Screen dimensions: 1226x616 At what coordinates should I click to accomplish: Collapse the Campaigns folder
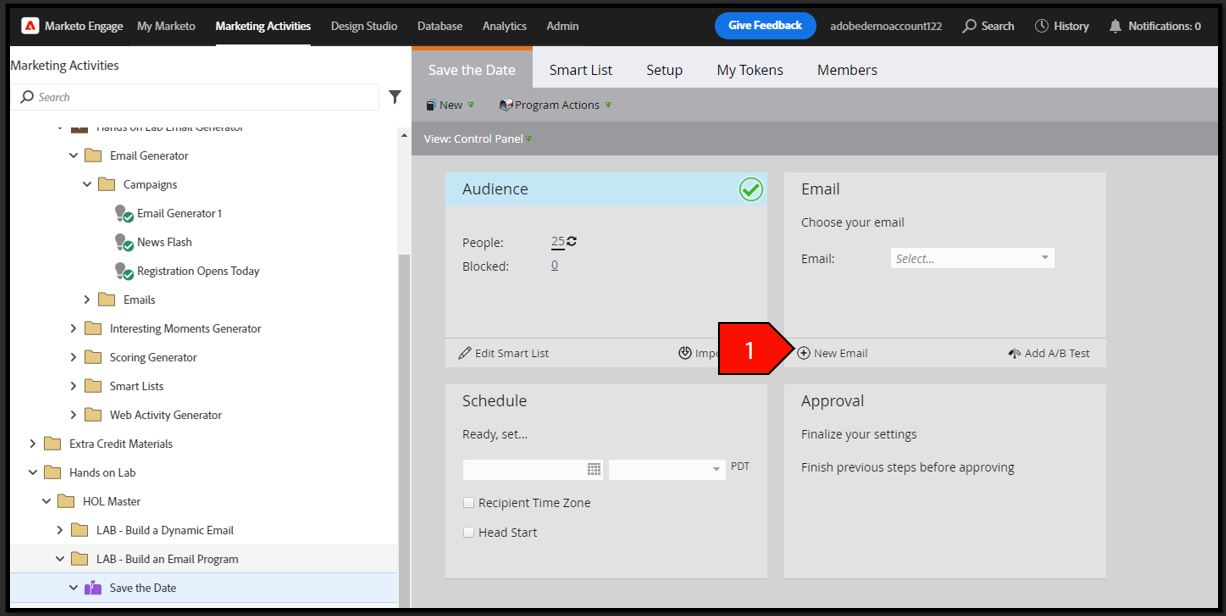pyautogui.click(x=87, y=184)
